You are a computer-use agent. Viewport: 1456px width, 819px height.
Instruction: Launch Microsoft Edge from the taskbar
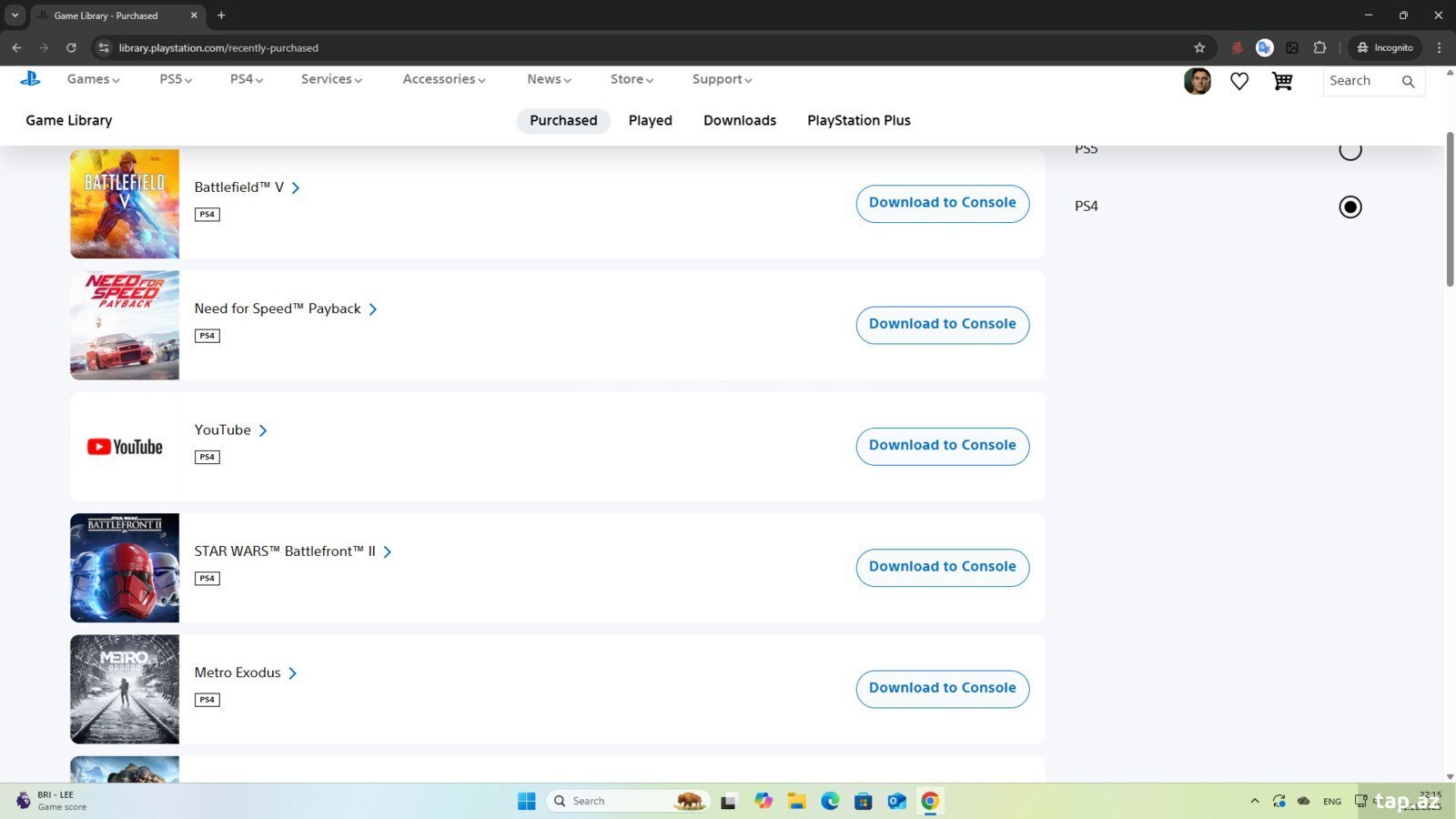pyautogui.click(x=830, y=801)
